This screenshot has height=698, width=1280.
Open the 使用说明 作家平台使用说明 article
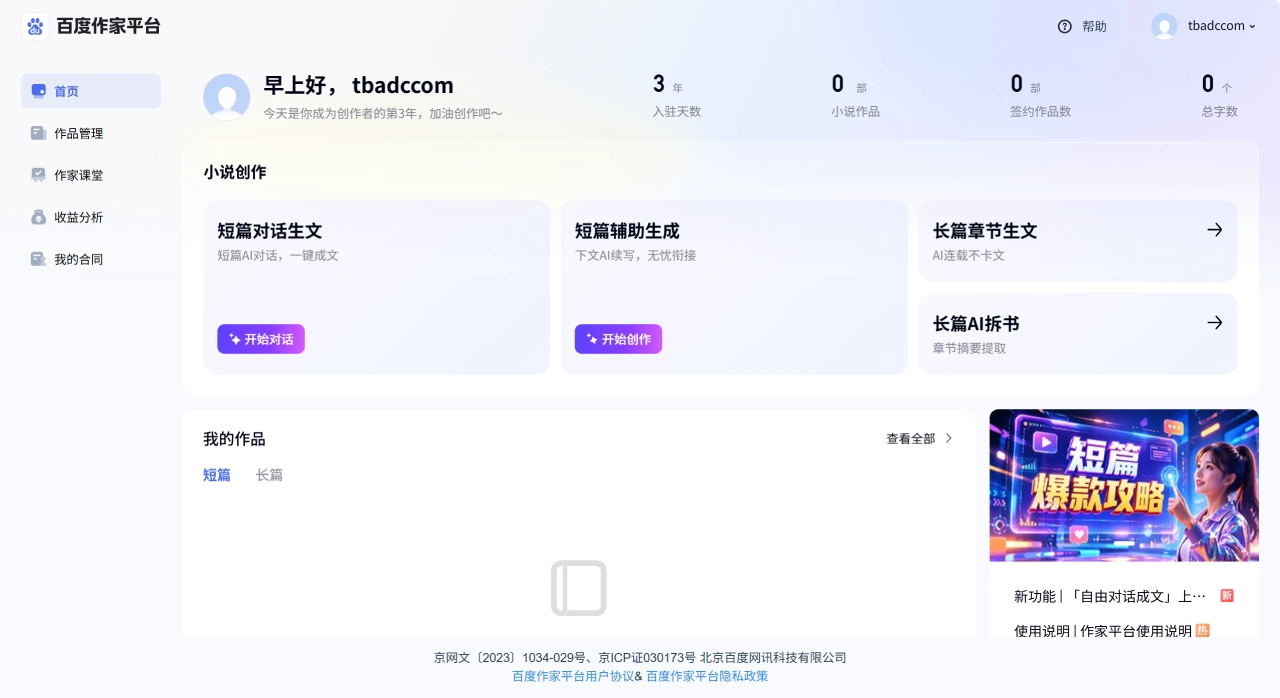[x=1103, y=631]
